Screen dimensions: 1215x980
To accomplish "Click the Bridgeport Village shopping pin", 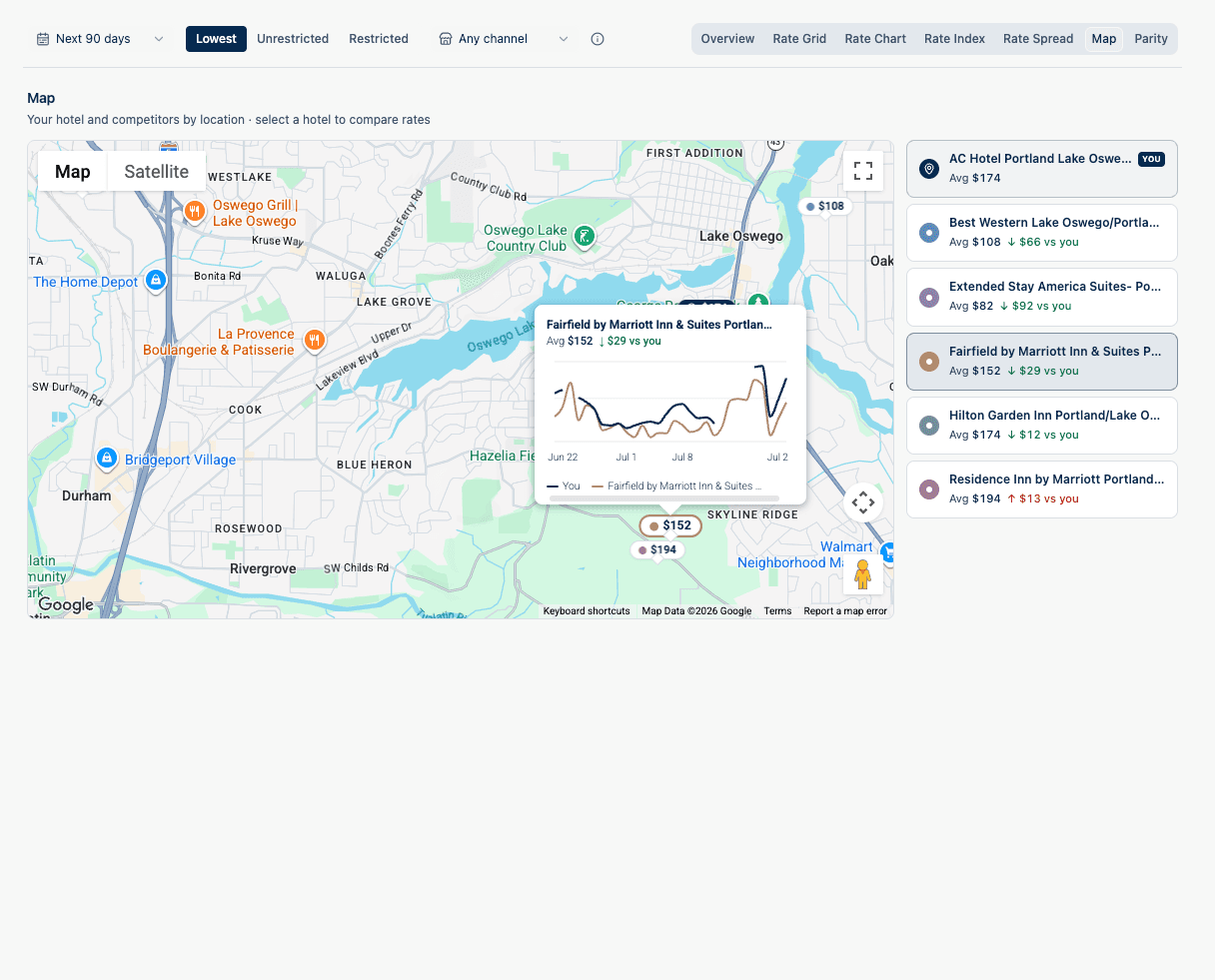I will (107, 459).
